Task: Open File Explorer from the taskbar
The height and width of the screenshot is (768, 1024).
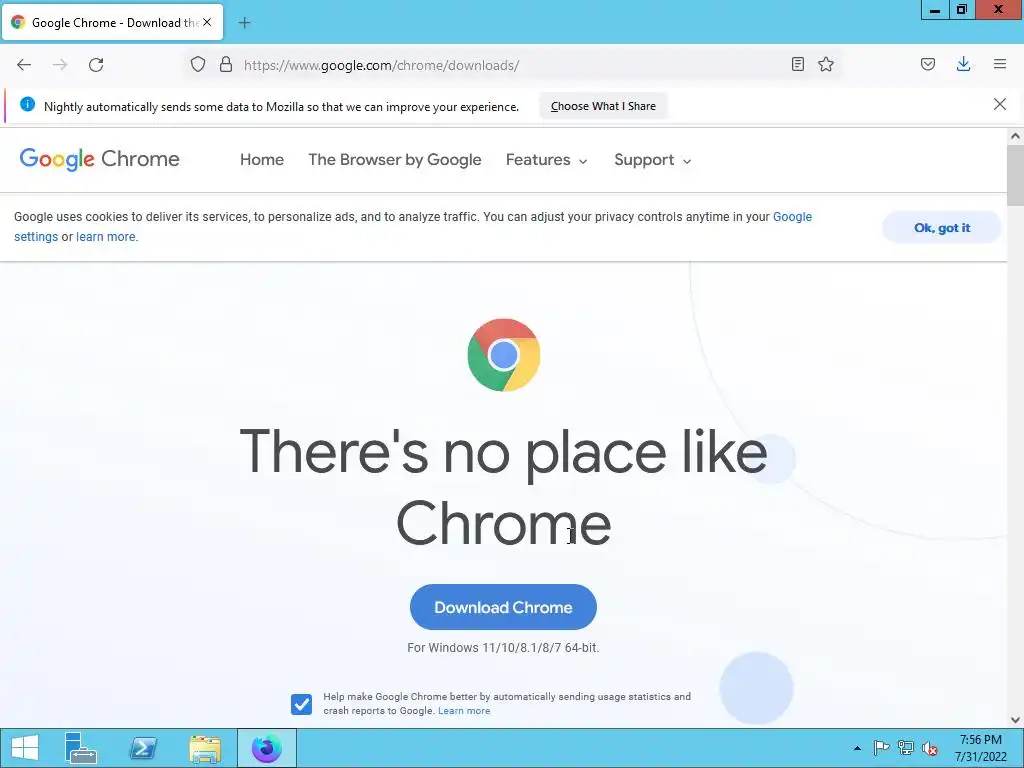Action: pyautogui.click(x=205, y=748)
